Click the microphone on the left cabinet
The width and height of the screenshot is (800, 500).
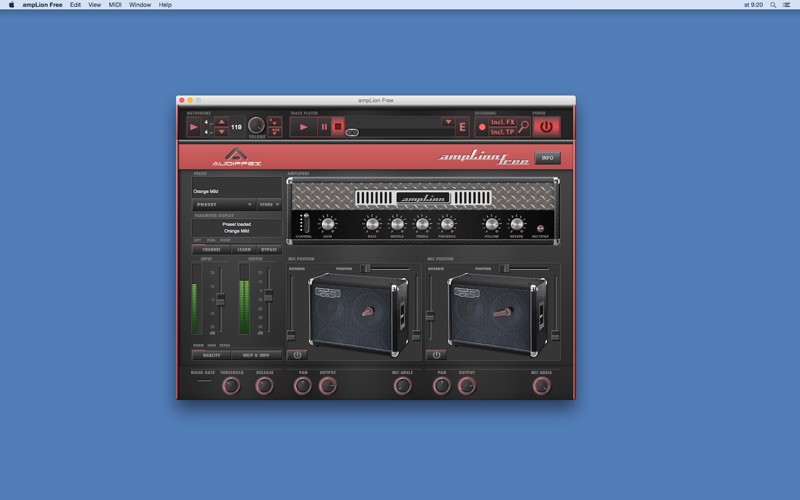tap(367, 312)
